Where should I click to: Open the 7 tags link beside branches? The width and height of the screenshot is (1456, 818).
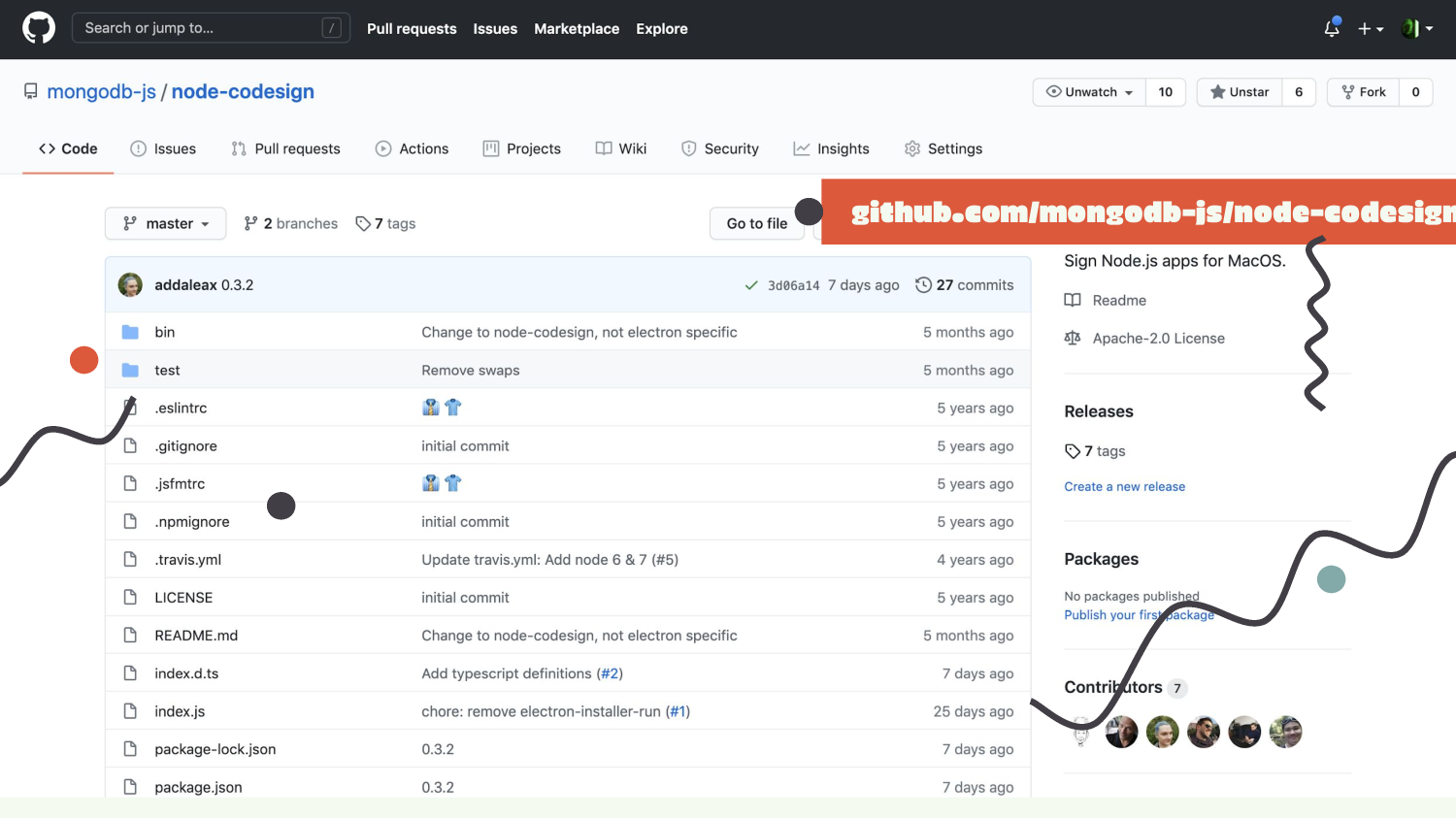click(x=386, y=223)
